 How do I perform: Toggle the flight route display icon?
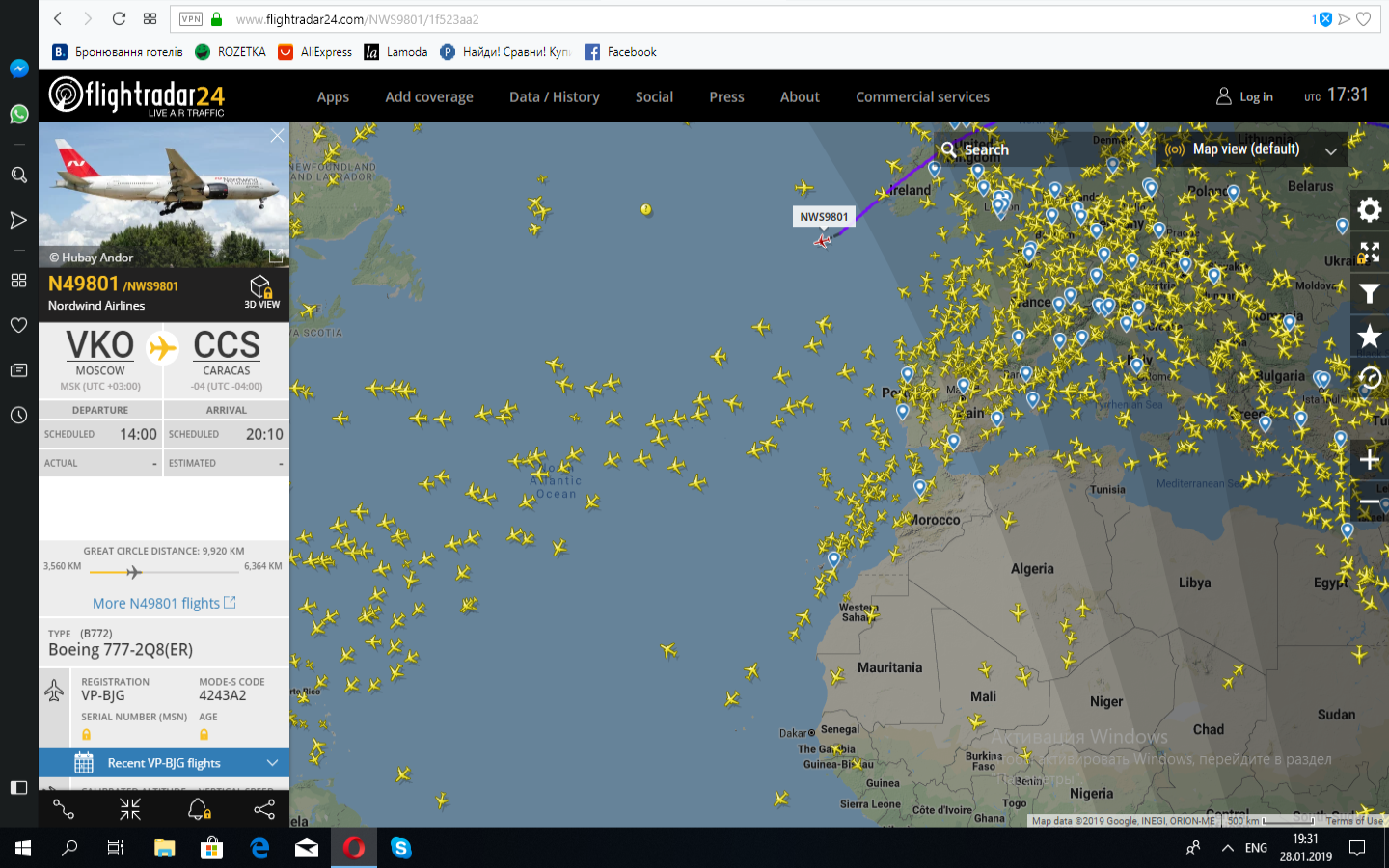64,809
